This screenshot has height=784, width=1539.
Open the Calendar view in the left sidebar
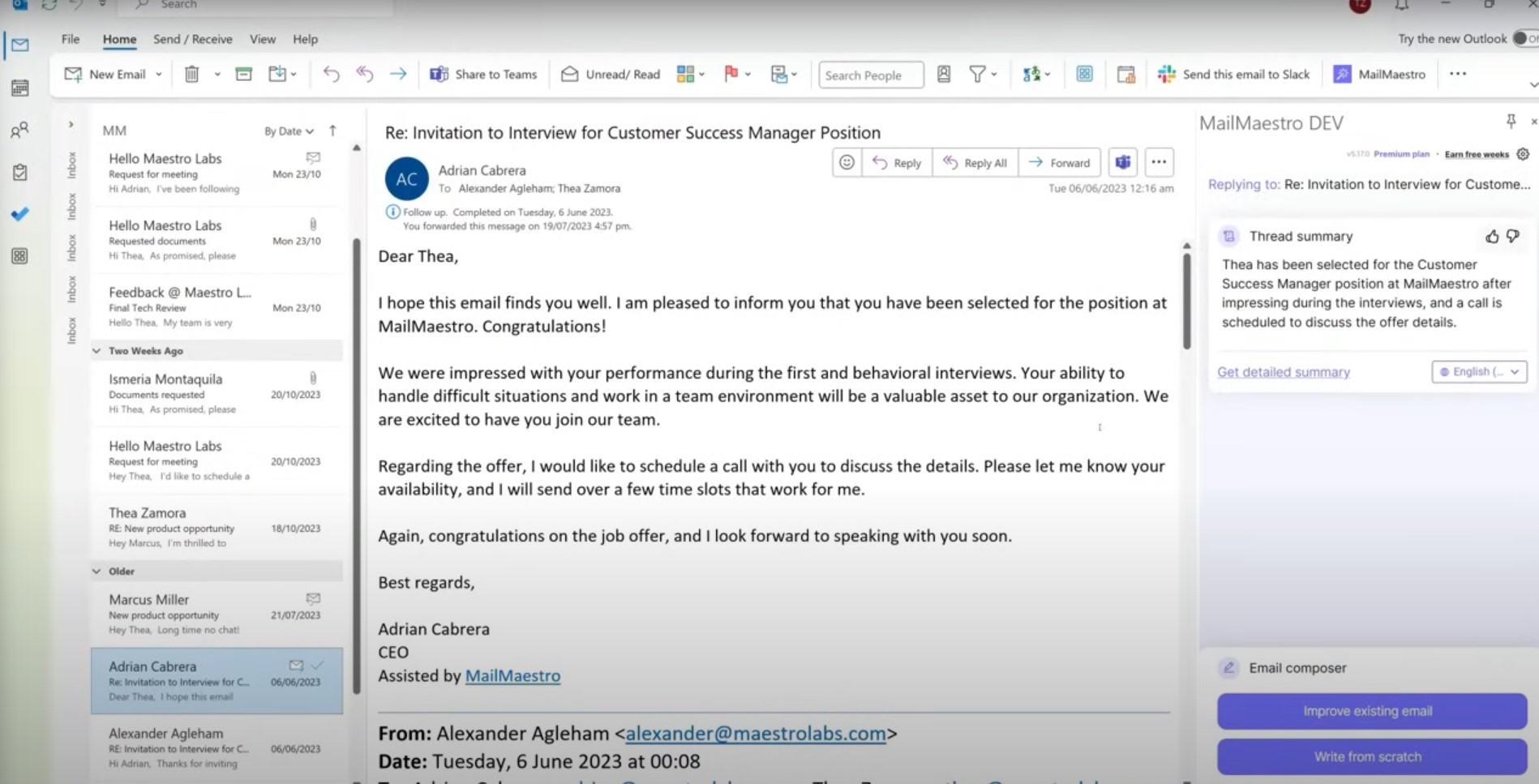click(x=20, y=88)
